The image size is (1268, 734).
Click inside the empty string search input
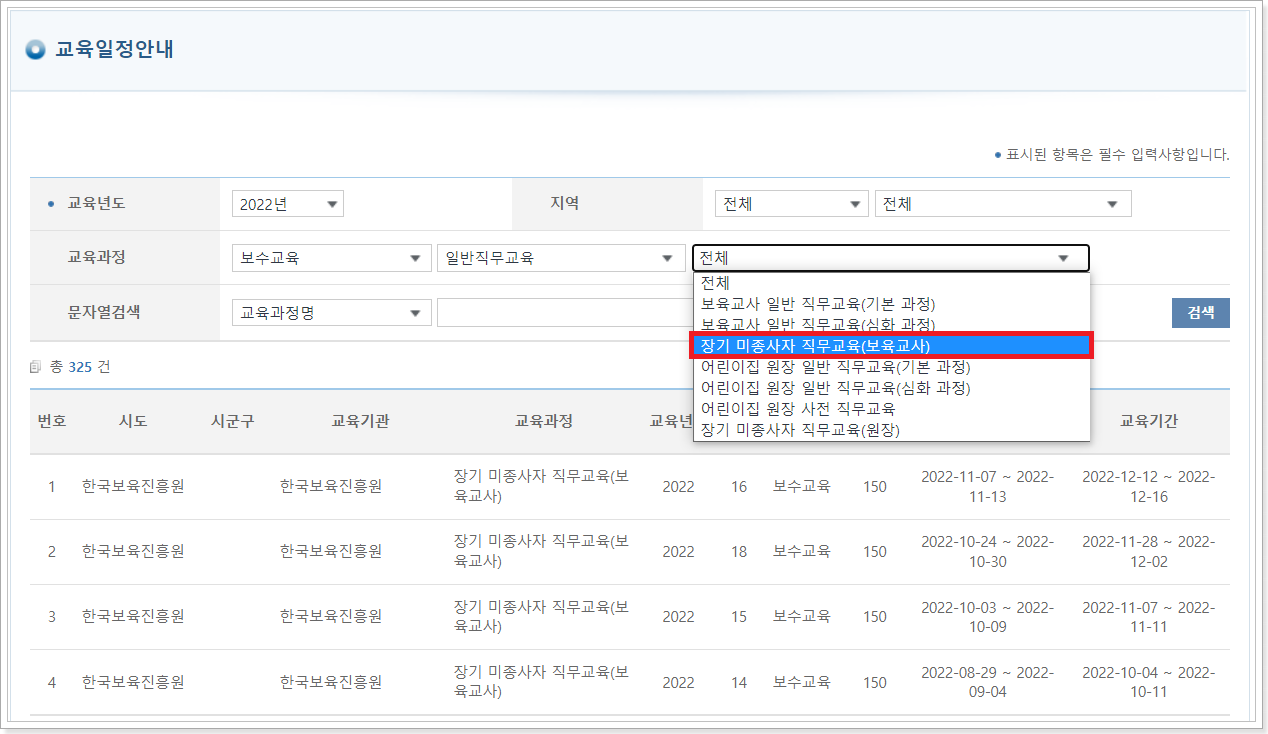[x=561, y=311]
